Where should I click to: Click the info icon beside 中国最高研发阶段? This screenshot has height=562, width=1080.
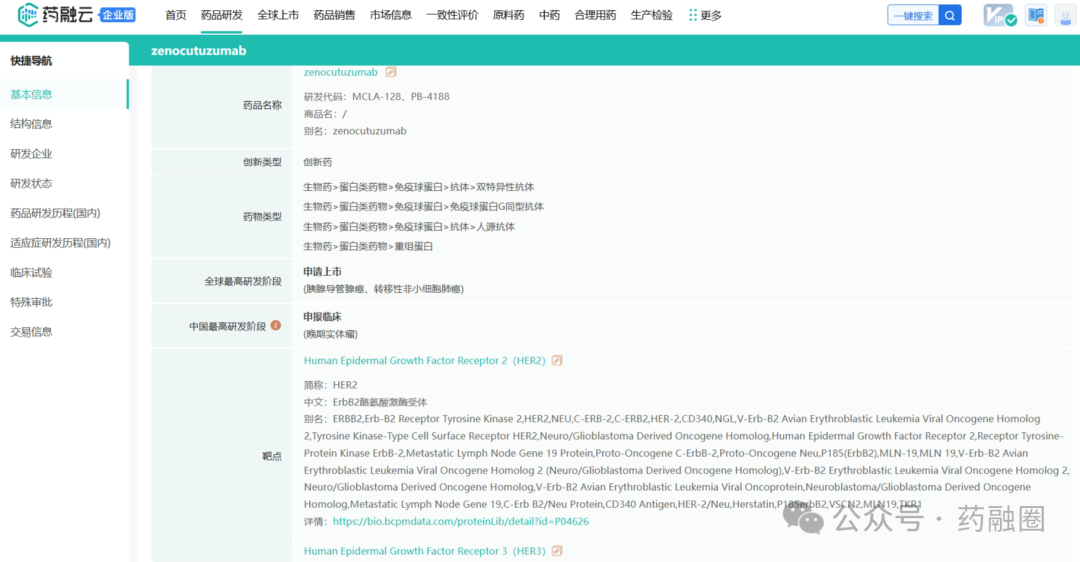click(x=276, y=326)
